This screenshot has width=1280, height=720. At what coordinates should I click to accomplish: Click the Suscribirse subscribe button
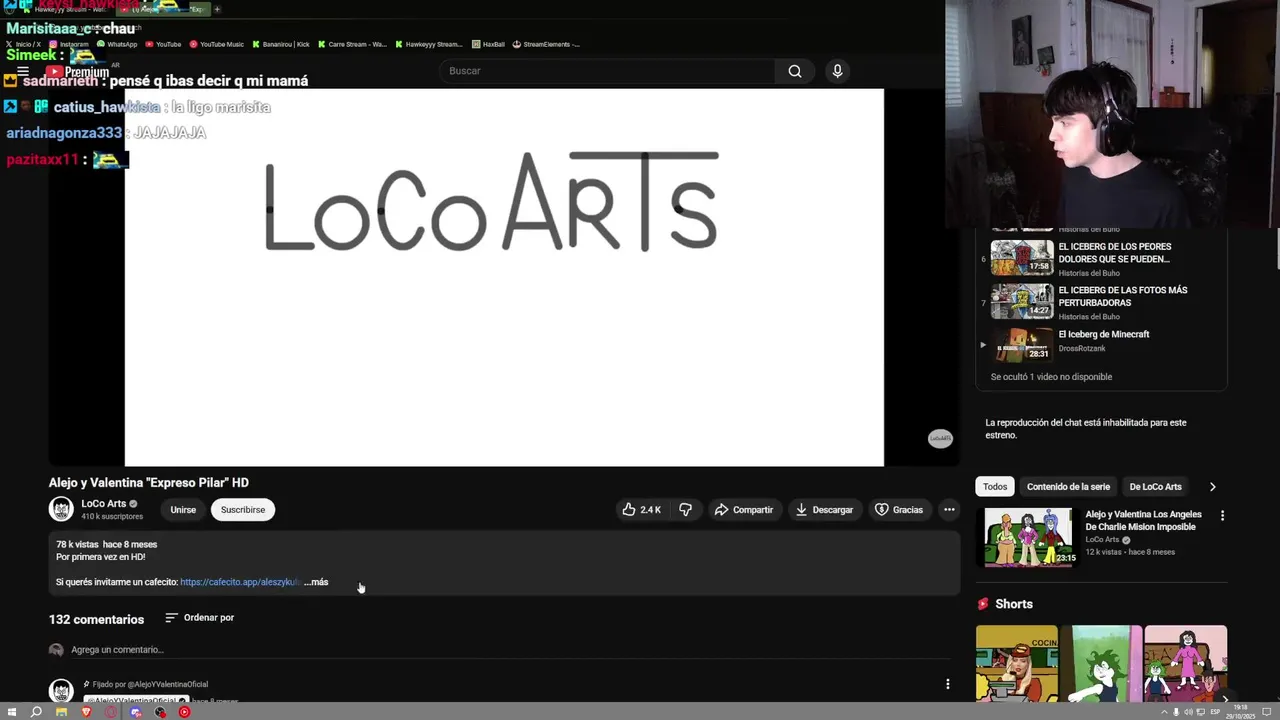coord(243,510)
